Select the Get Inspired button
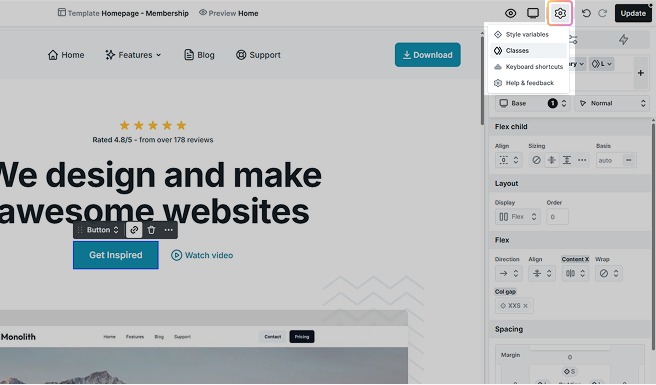The width and height of the screenshot is (656, 385). pyautogui.click(x=115, y=255)
